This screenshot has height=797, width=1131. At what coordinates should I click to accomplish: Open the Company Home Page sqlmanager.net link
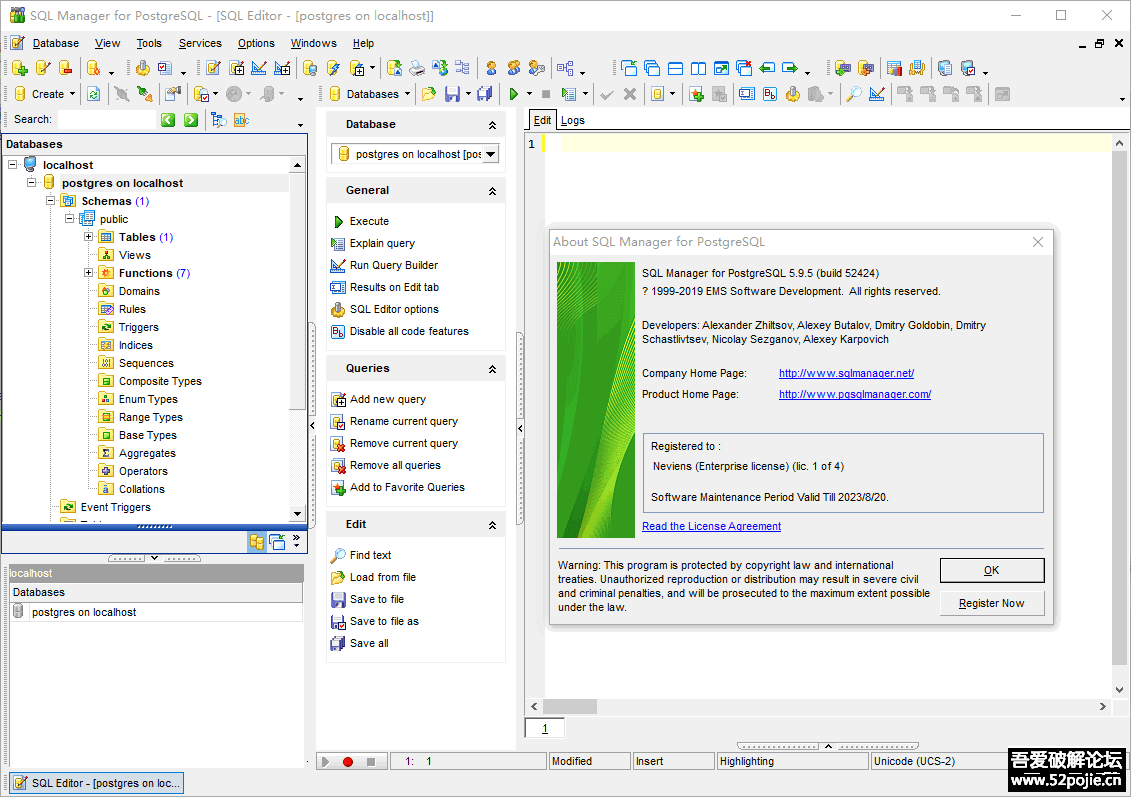point(846,373)
